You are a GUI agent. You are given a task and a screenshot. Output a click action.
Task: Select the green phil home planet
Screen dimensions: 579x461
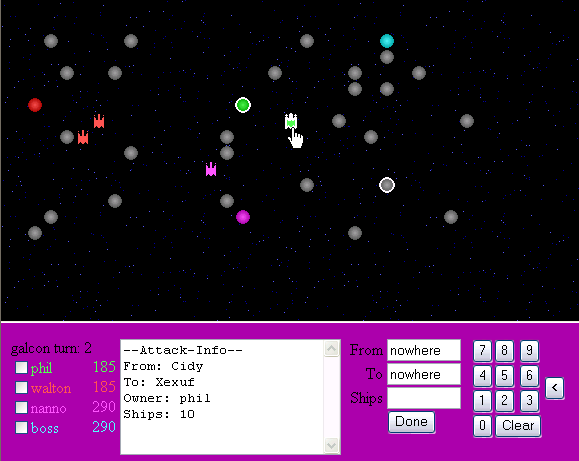pos(243,105)
